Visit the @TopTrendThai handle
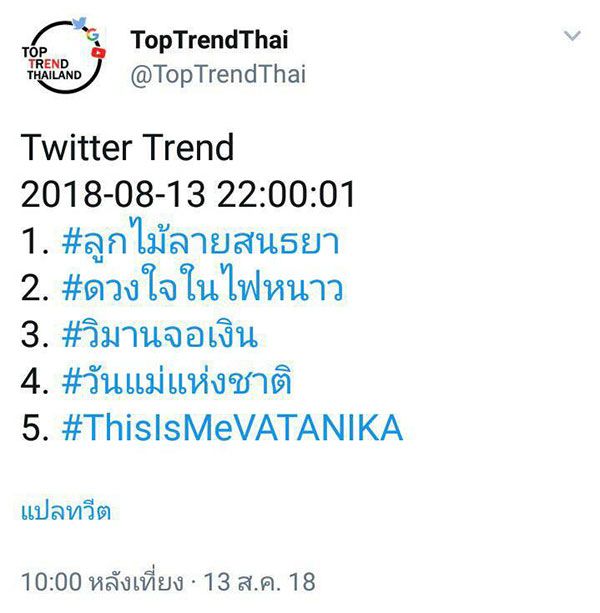The width and height of the screenshot is (600, 613). (x=218, y=74)
